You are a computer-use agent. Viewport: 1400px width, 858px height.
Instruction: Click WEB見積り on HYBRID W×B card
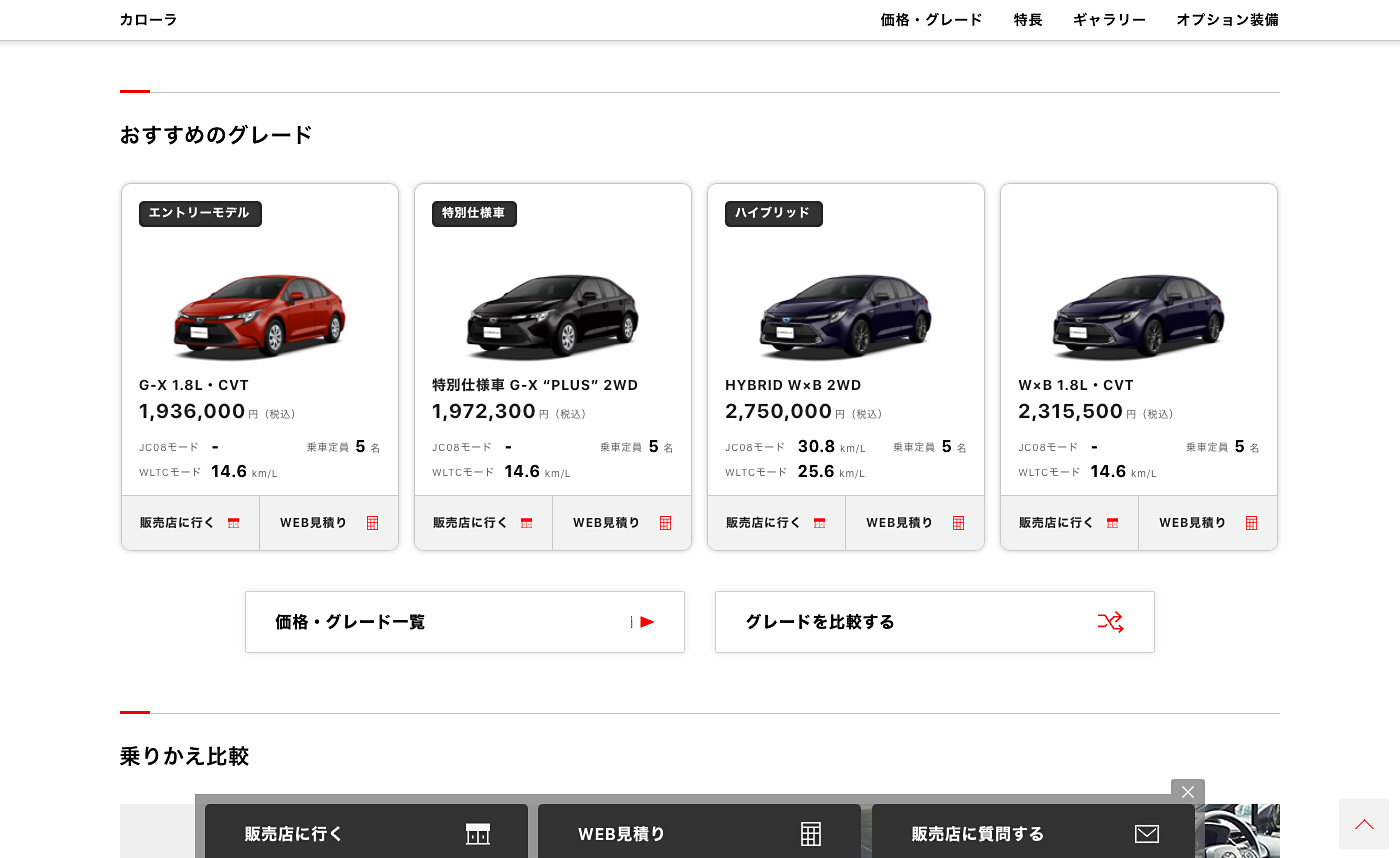pos(915,523)
